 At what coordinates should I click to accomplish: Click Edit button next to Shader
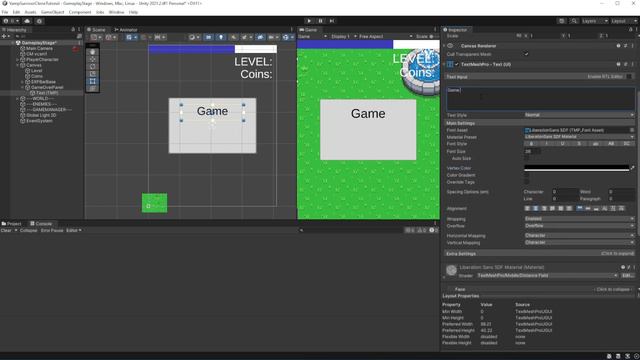[628, 276]
